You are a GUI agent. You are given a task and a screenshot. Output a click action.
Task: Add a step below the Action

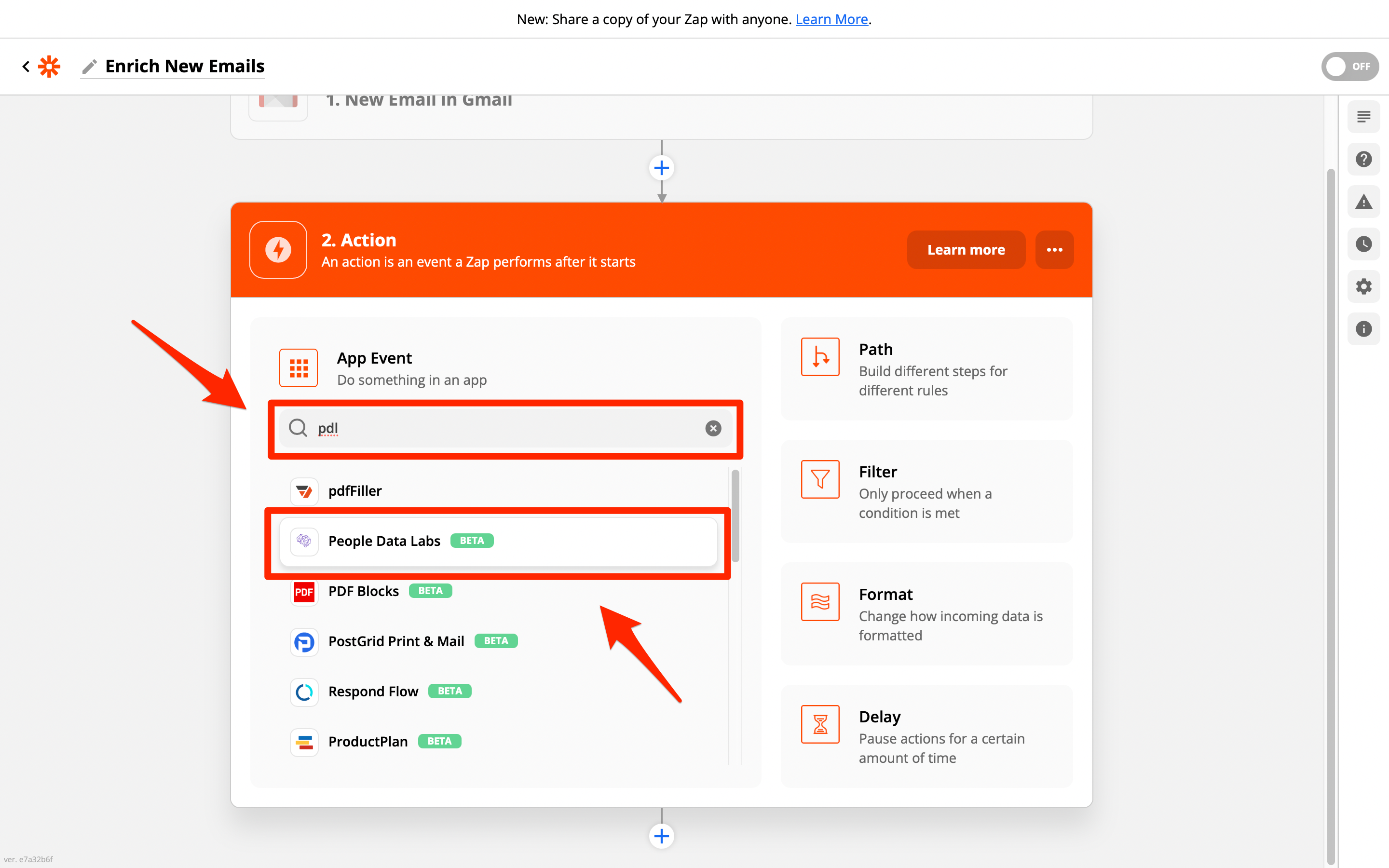tap(661, 836)
